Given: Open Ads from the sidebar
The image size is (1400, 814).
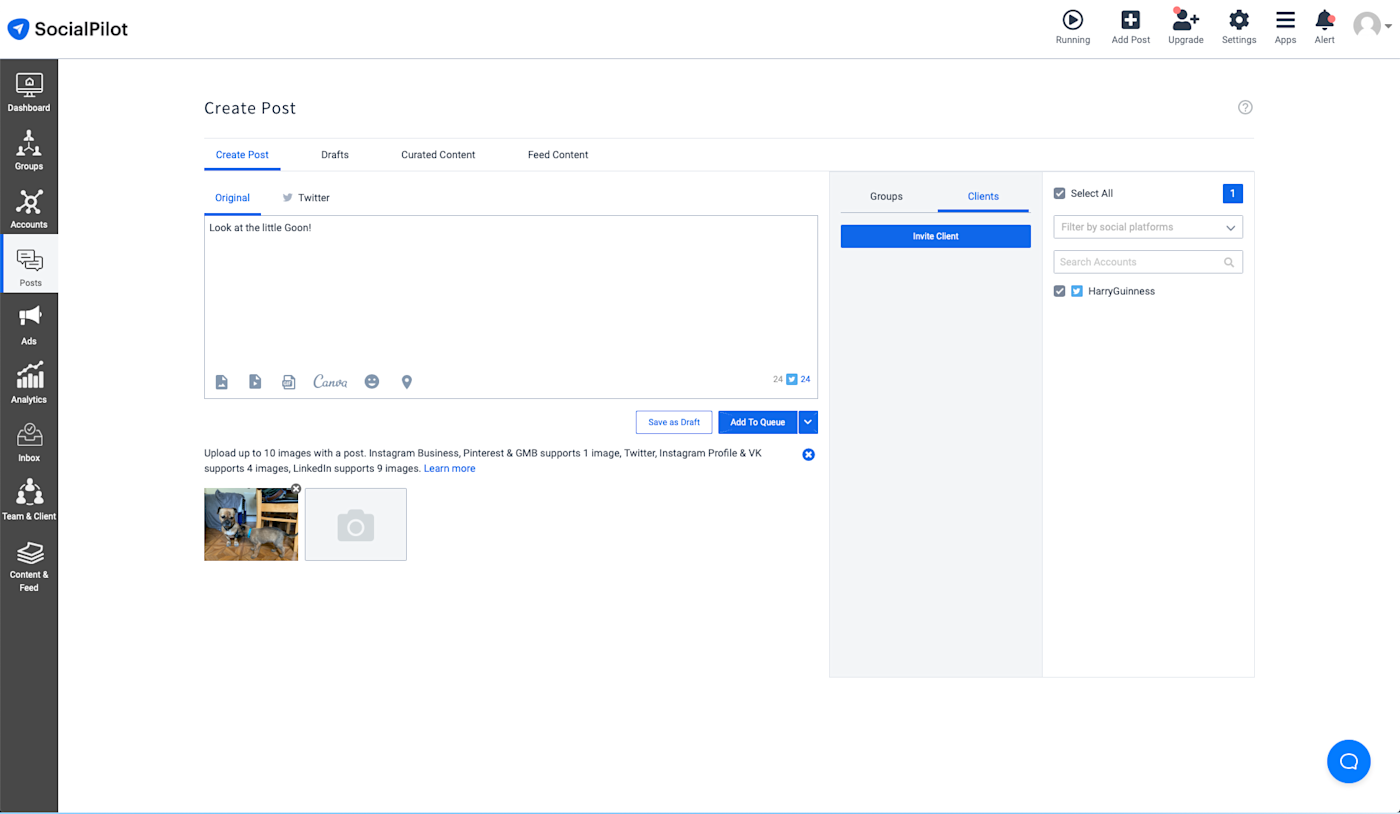Looking at the screenshot, I should (29, 325).
